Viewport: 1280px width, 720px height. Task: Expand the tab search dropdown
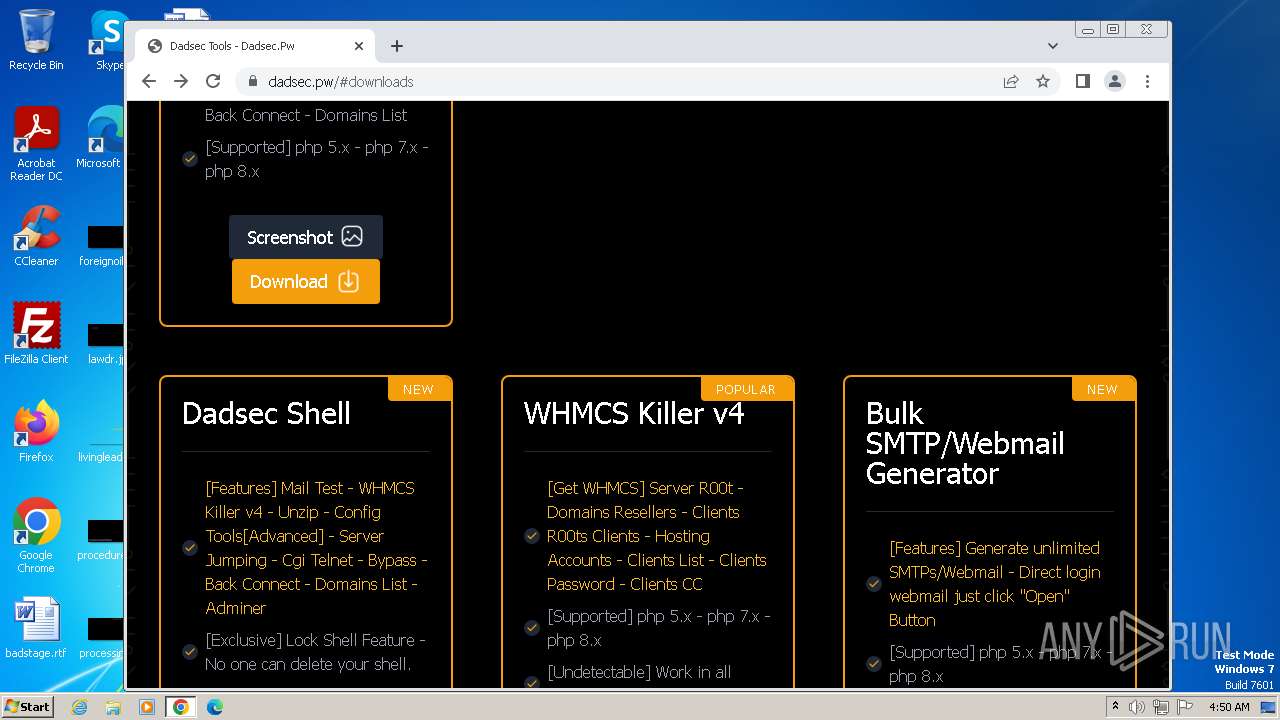(x=1053, y=46)
